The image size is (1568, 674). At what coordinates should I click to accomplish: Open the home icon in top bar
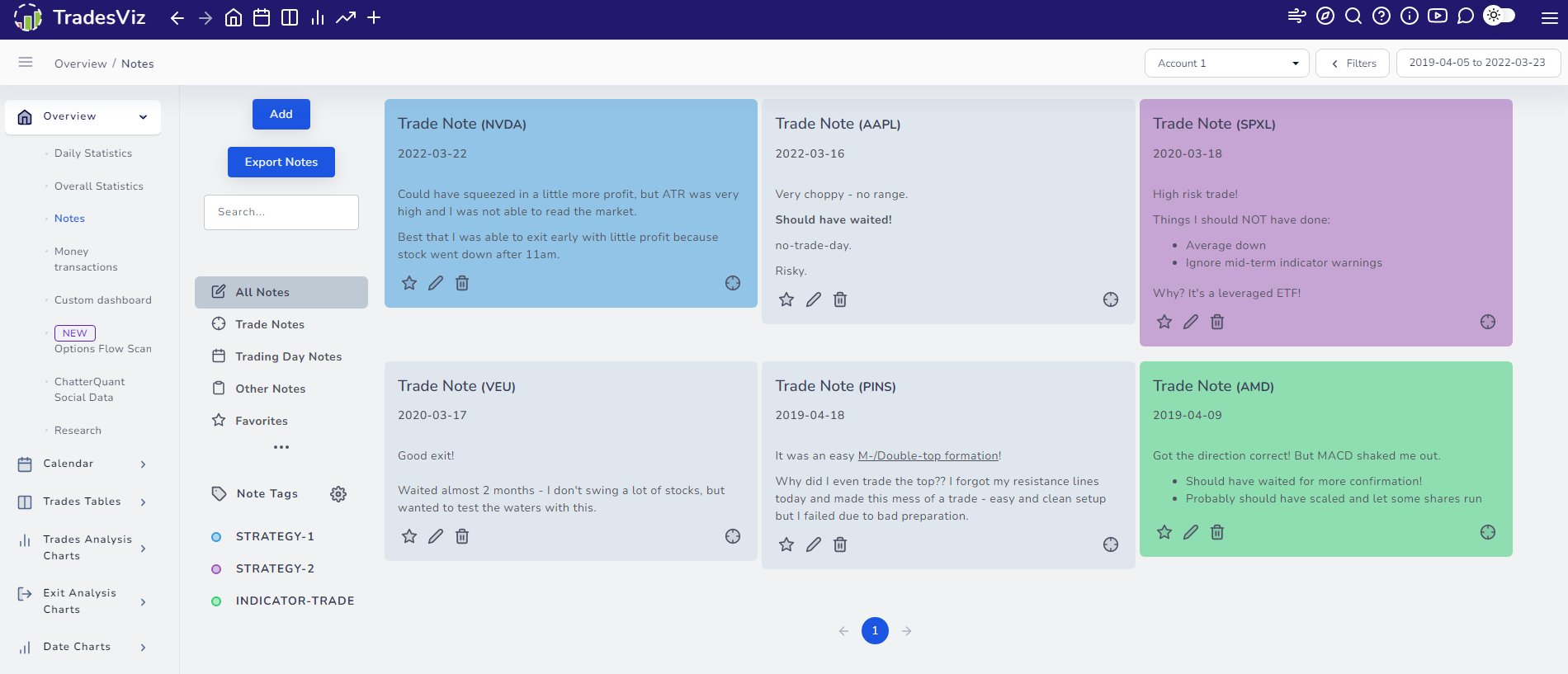(x=234, y=17)
